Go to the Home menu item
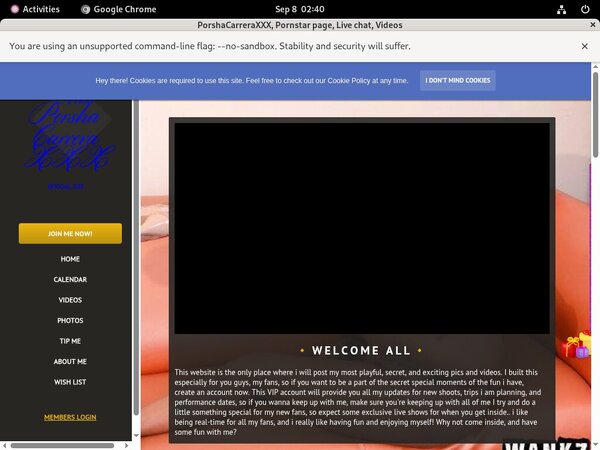Screen dimensions: 600x450 coord(70,259)
